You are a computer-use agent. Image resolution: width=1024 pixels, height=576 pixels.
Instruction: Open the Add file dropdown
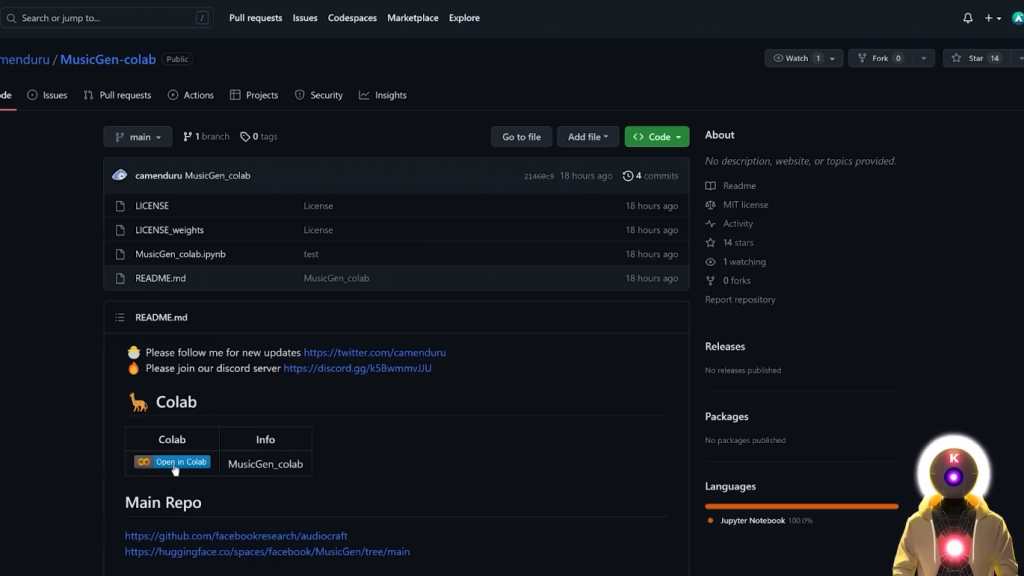[588, 137]
